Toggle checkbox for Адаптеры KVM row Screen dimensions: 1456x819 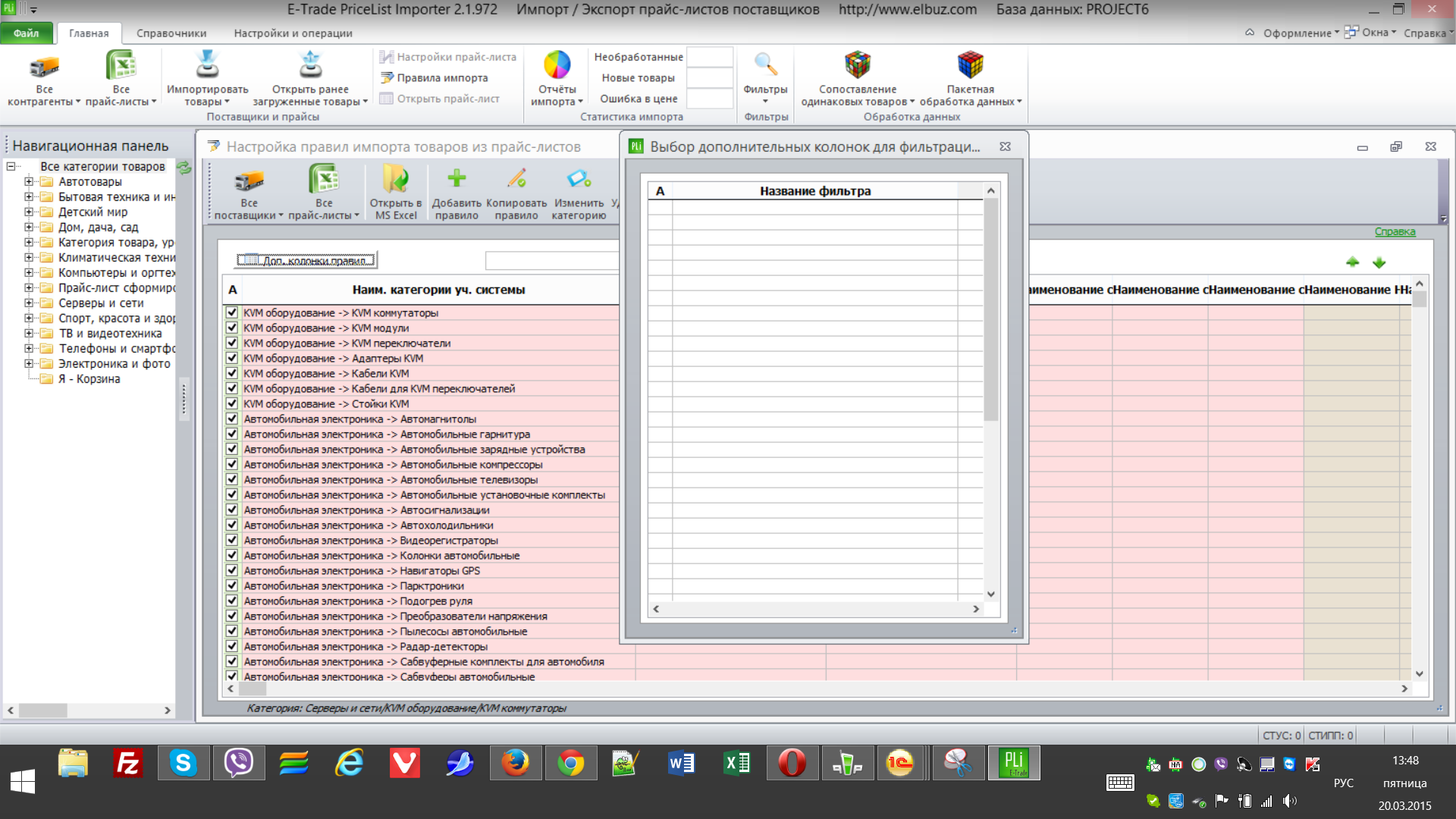(x=232, y=358)
